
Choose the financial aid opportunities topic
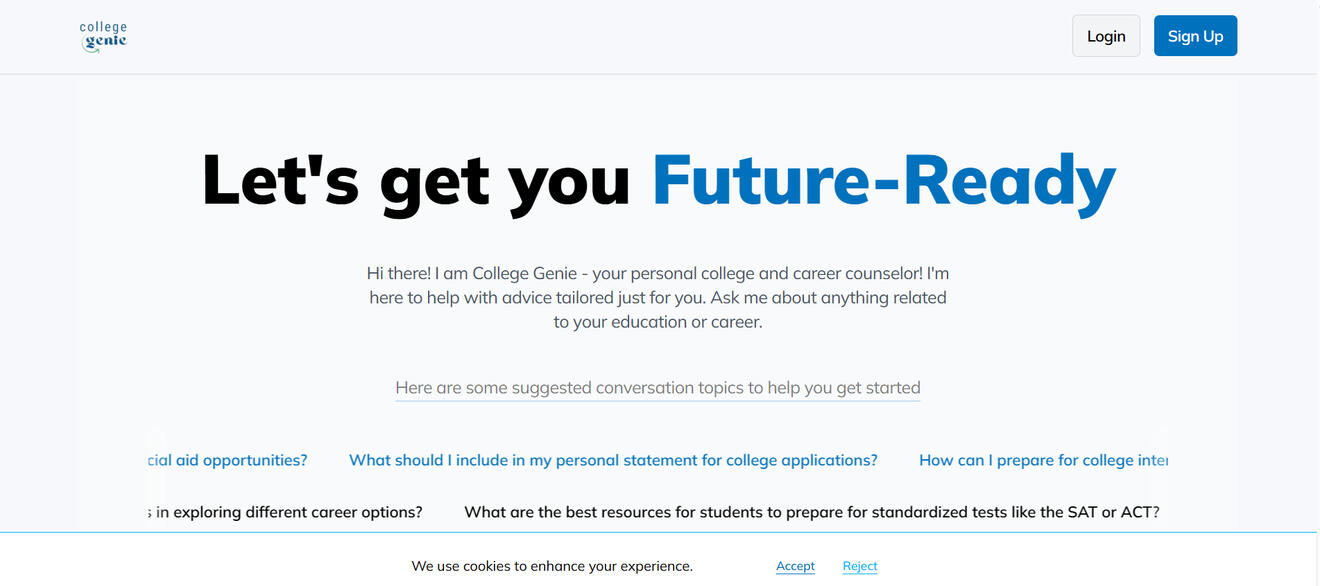[x=228, y=460]
